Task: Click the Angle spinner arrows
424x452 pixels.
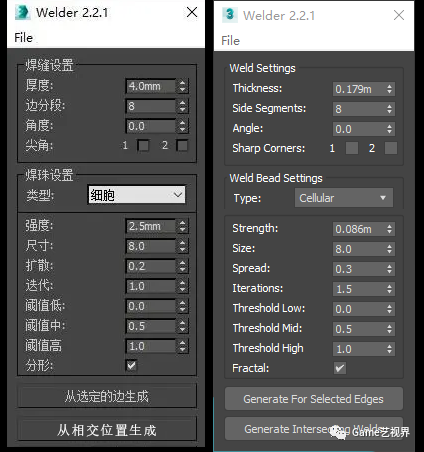Action: coord(389,129)
